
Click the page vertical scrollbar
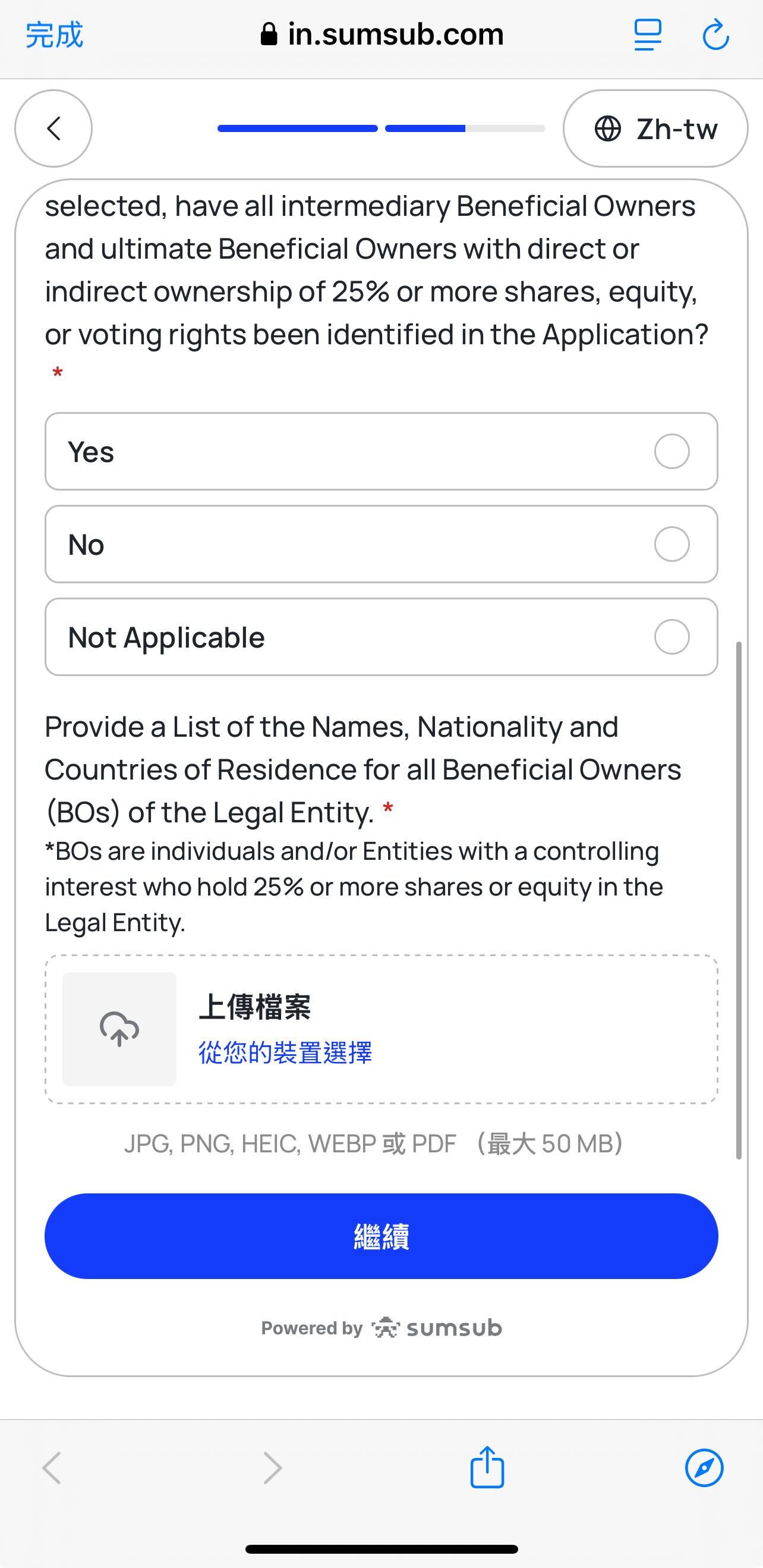point(739,901)
